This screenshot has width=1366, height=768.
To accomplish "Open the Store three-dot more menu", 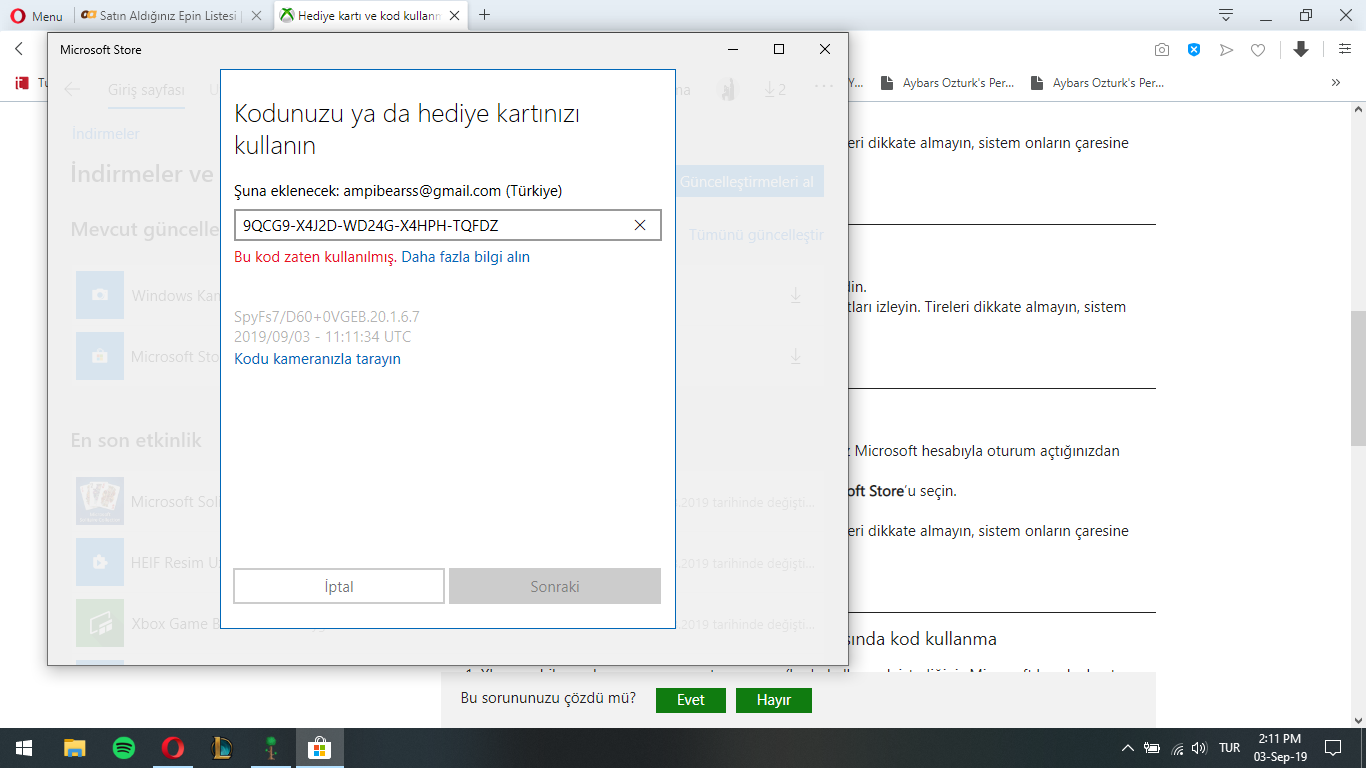I will point(823,88).
